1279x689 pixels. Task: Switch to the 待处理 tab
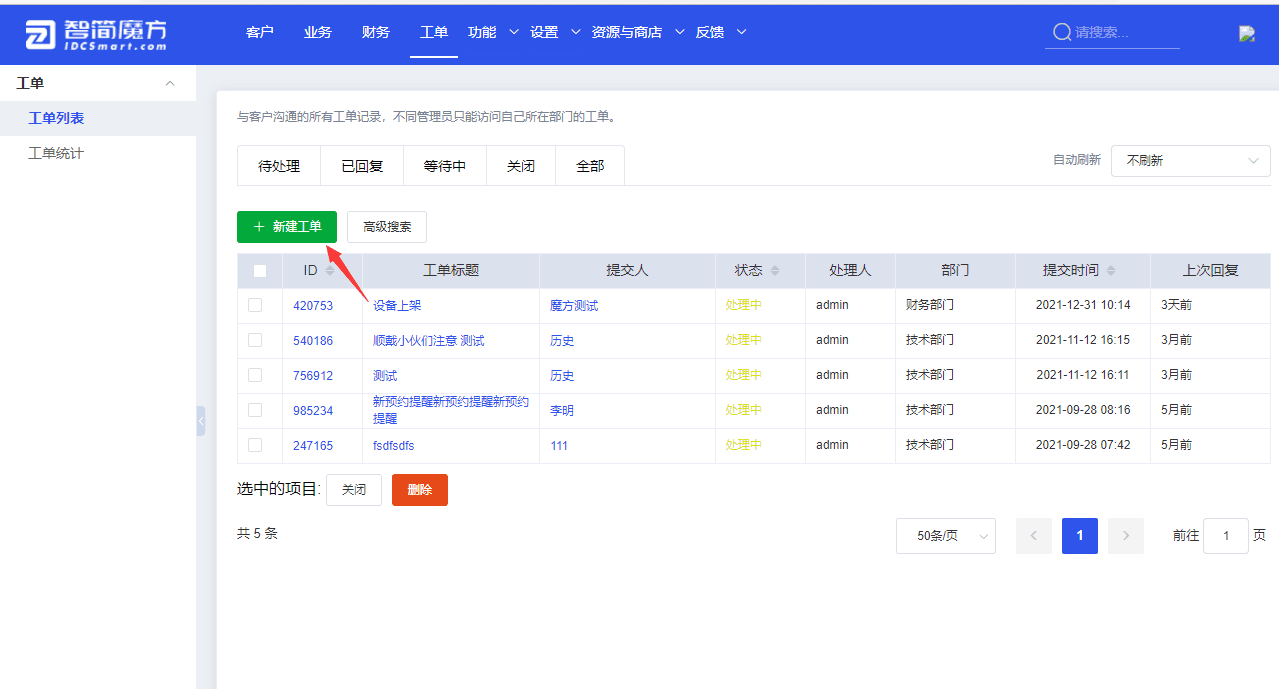[x=279, y=166]
